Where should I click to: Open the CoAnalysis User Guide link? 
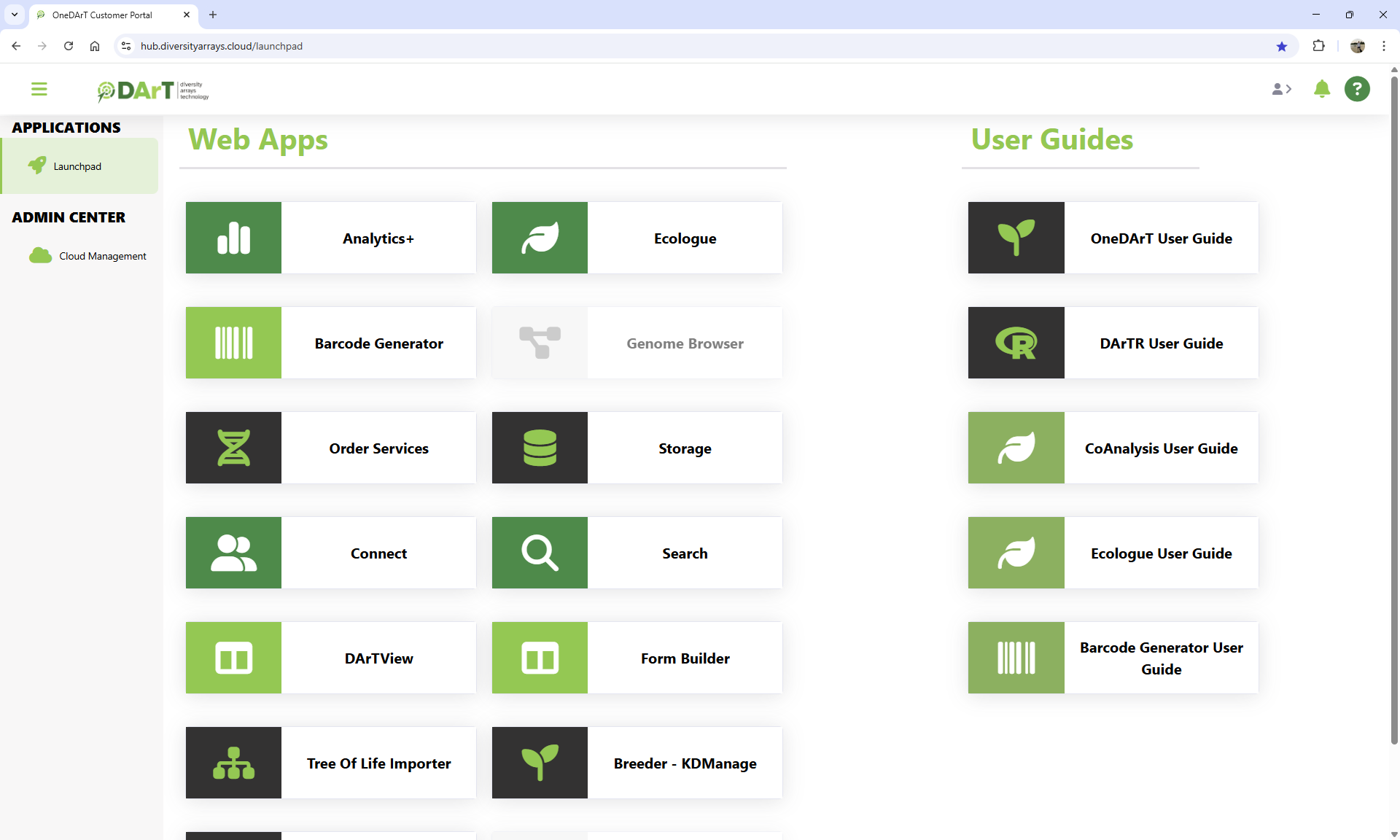1161,448
